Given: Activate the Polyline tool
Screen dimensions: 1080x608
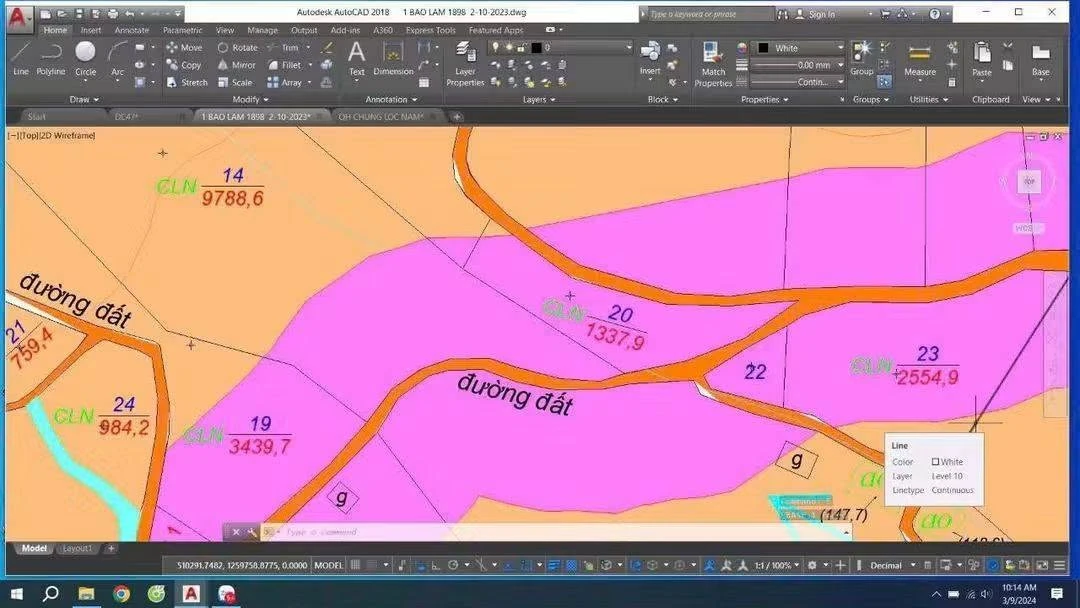Looking at the screenshot, I should click(51, 58).
